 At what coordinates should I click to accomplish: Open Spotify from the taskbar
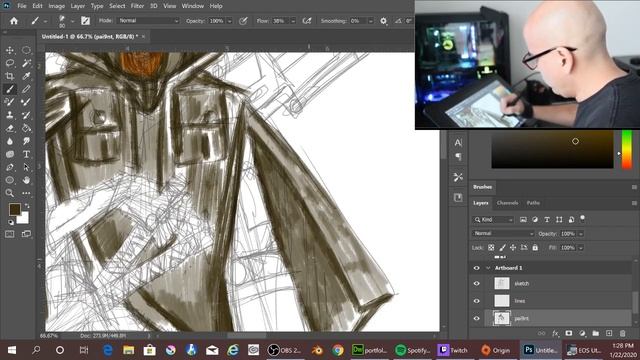tap(413, 350)
